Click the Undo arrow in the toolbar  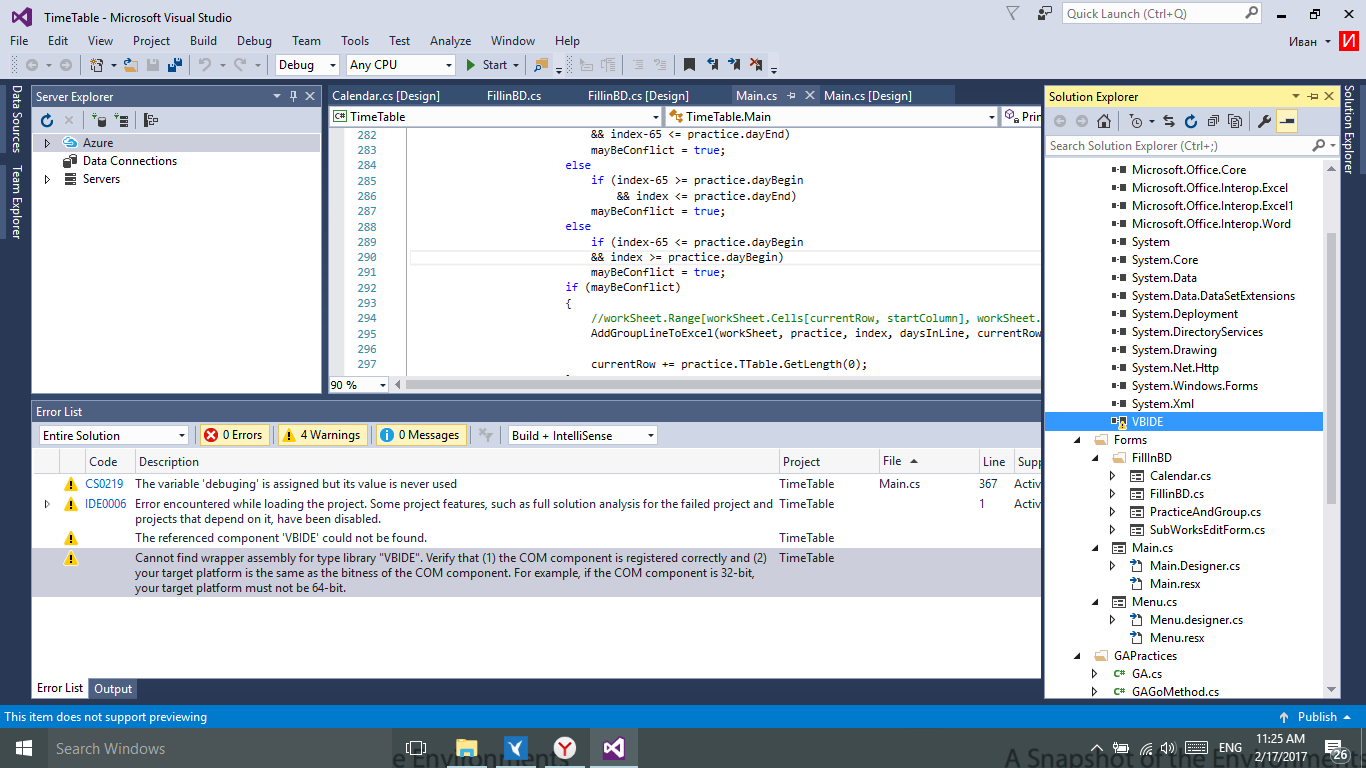coord(204,65)
